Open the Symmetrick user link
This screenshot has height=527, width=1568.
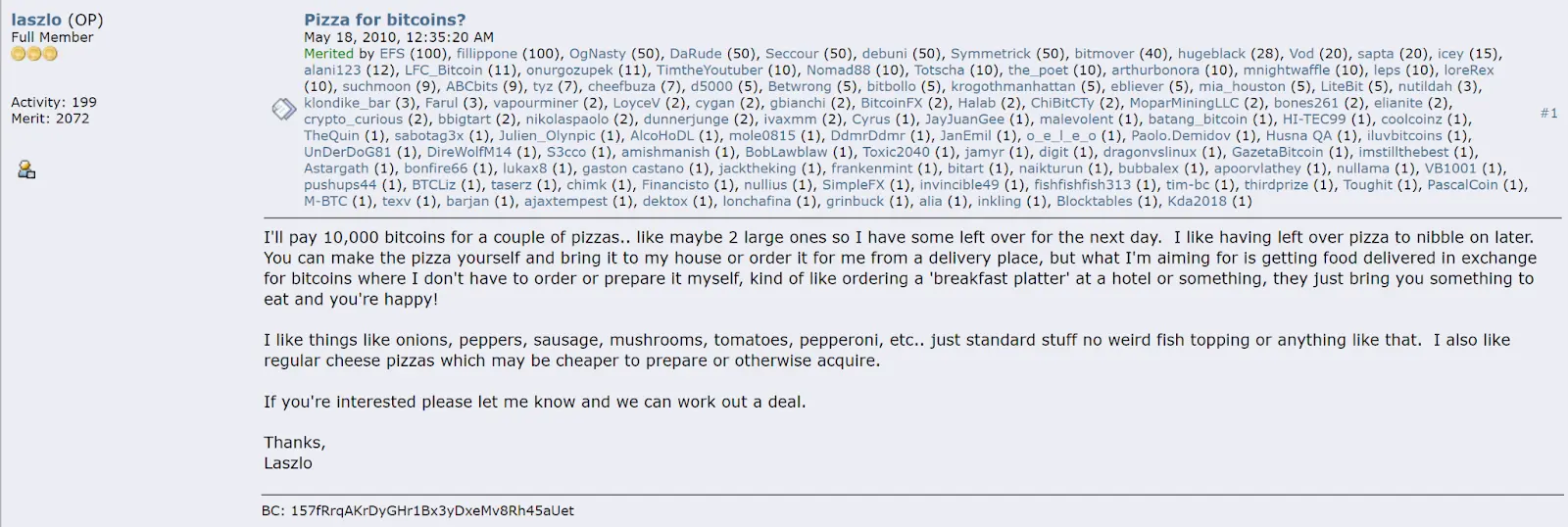pyautogui.click(x=991, y=54)
